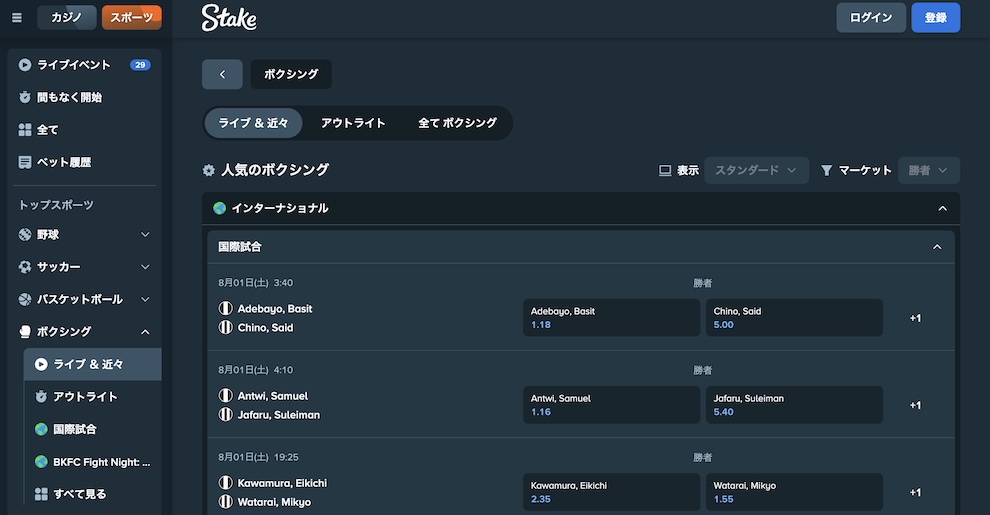Click the ボクシング breadcrumb button
Viewport: 990px width, 515px height.
tap(291, 74)
